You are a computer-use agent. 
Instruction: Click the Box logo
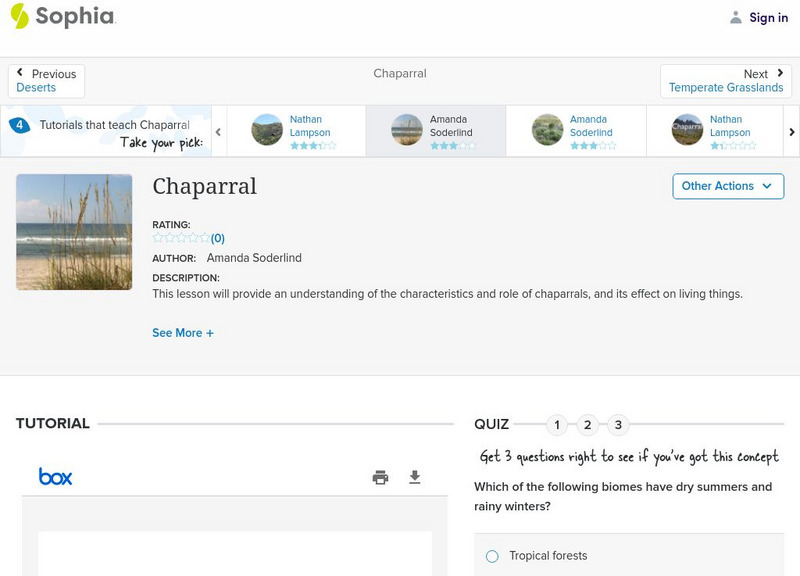click(x=56, y=477)
